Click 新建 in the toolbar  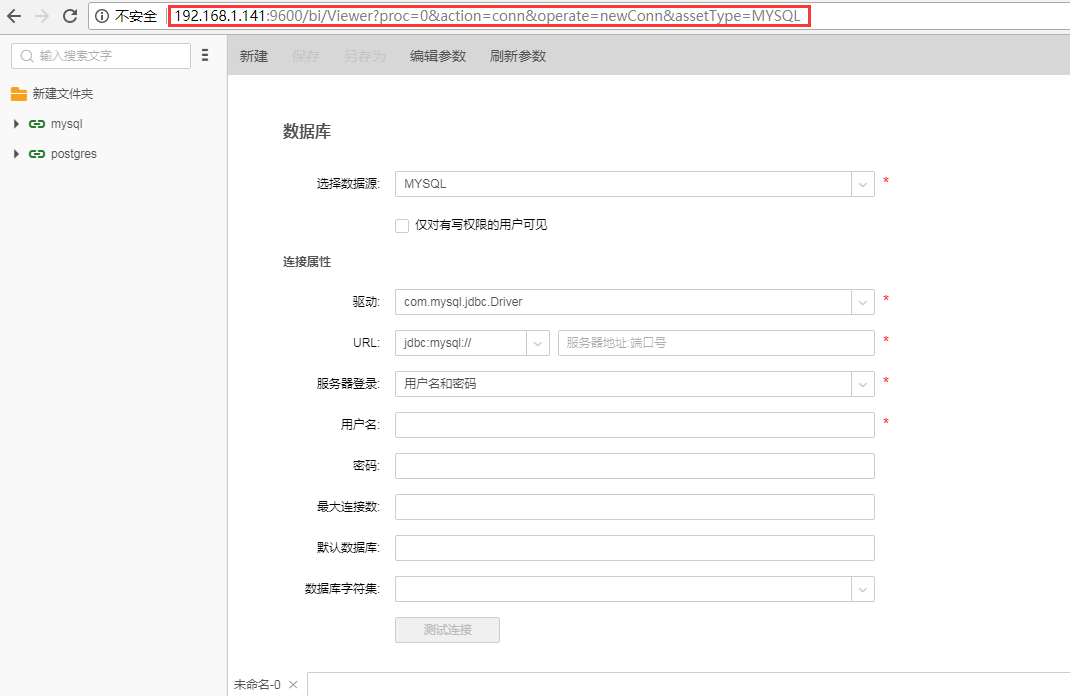point(254,56)
